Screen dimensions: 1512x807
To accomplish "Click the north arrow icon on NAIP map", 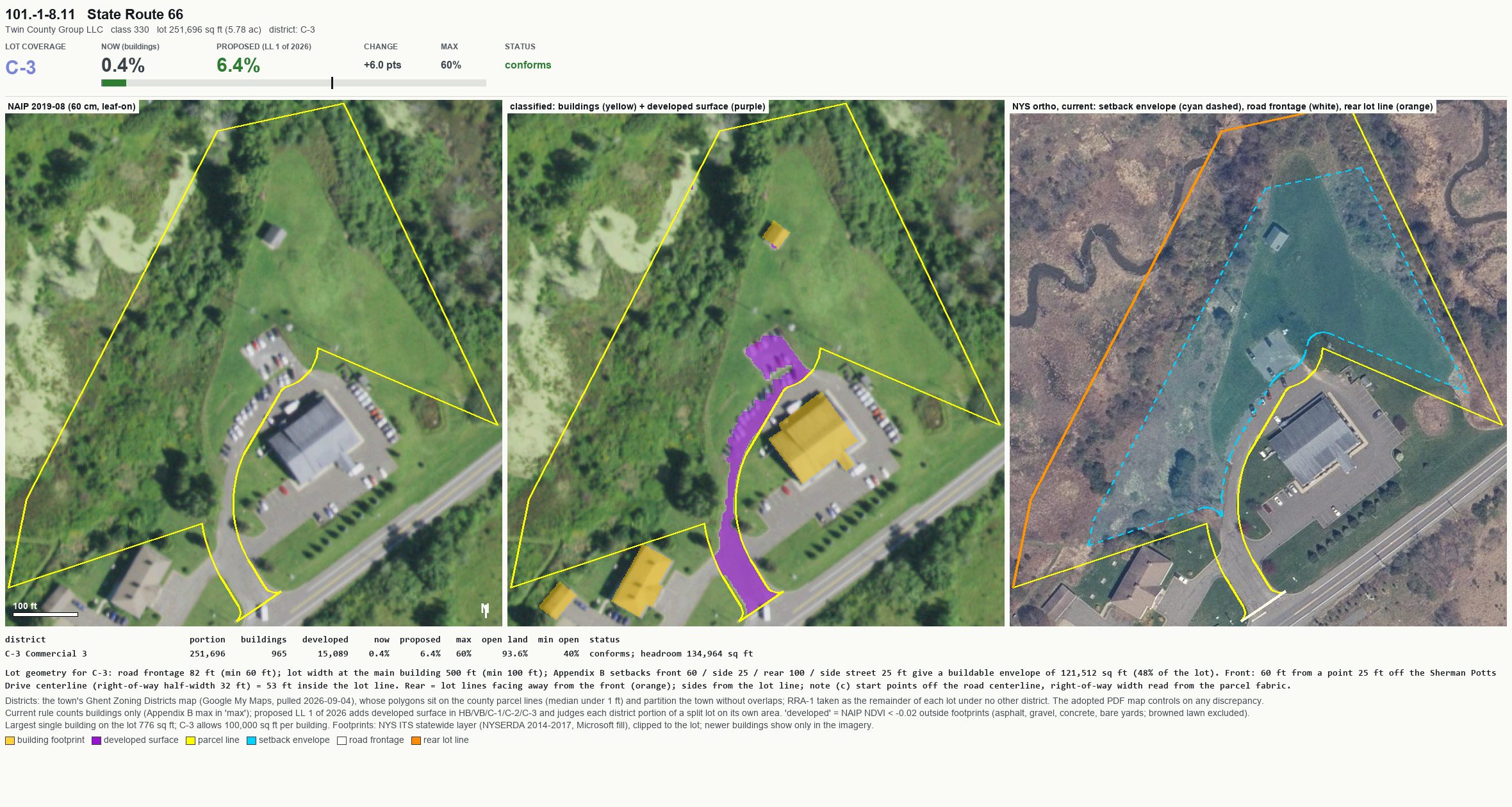I will [x=485, y=610].
